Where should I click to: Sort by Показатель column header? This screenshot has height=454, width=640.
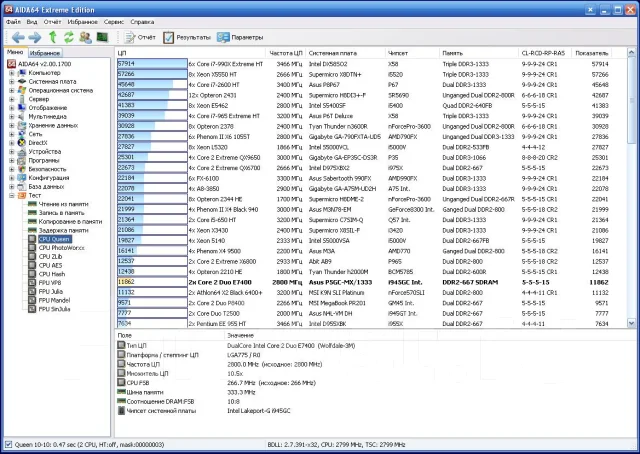pyautogui.click(x=592, y=53)
